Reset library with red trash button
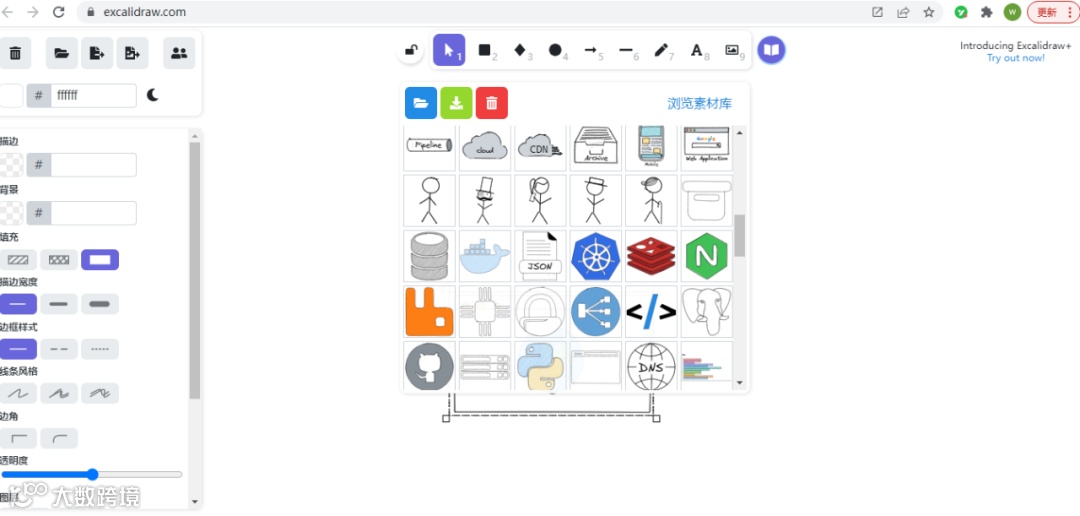 coord(492,103)
